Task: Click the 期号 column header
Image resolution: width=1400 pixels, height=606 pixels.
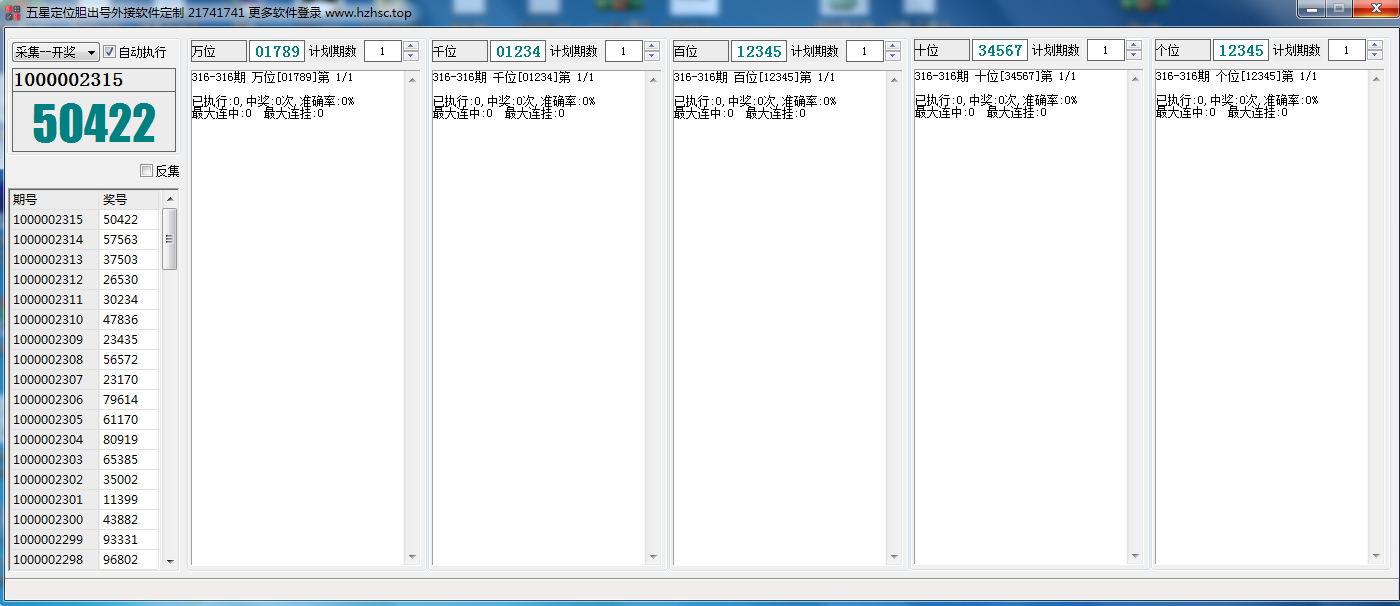Action: pos(54,199)
